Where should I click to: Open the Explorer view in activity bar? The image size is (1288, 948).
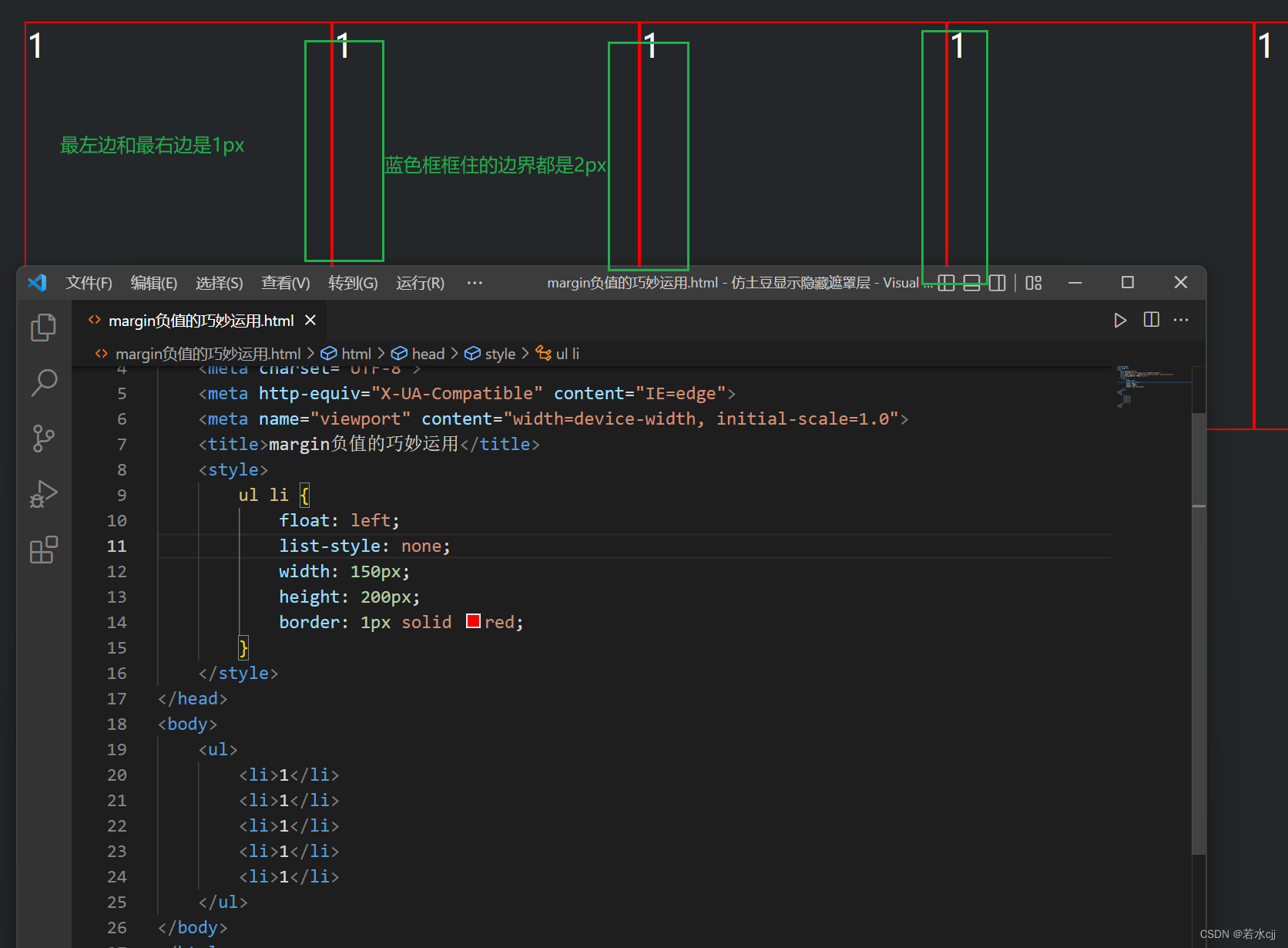click(x=43, y=328)
